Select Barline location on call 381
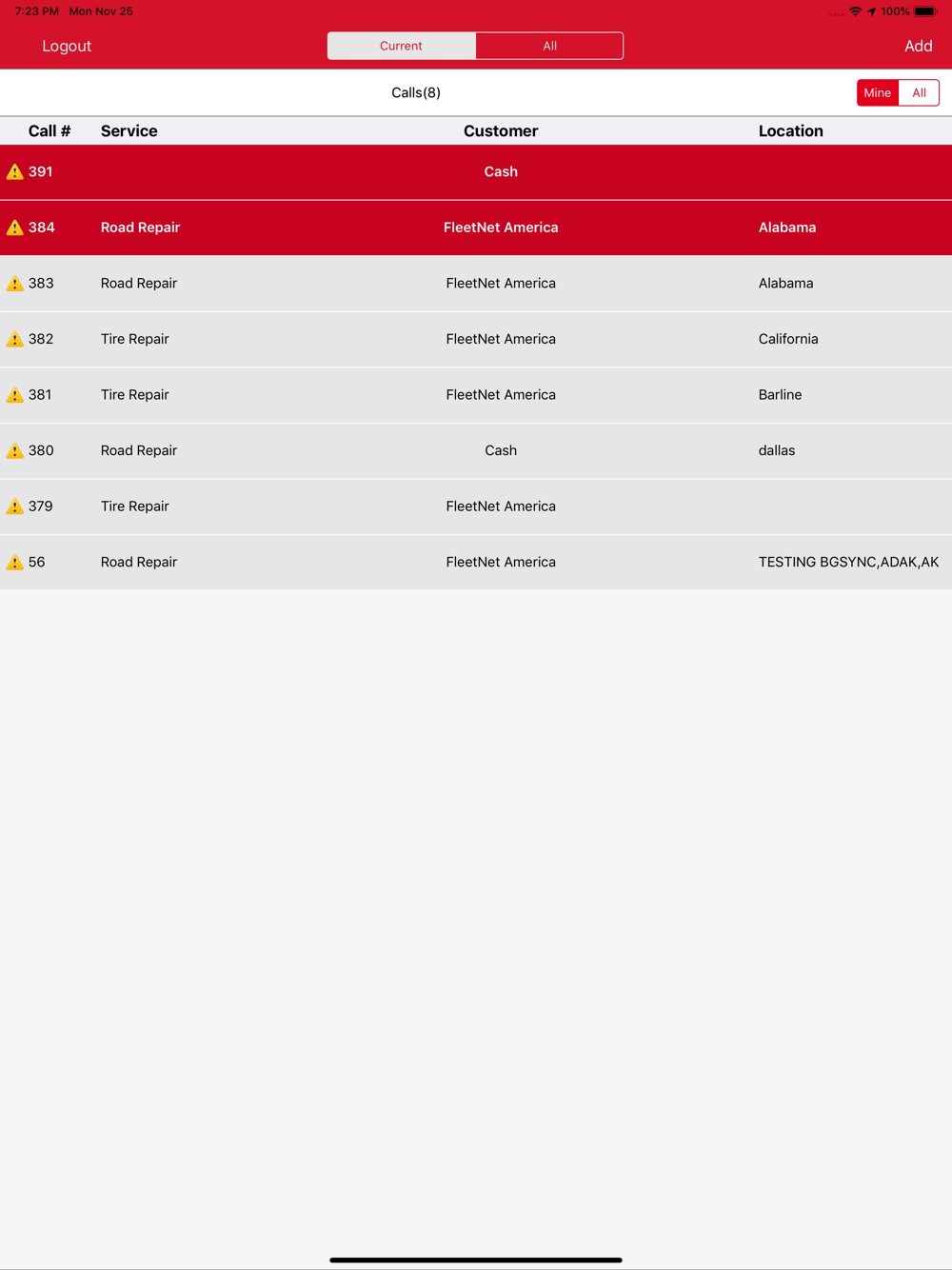The height and width of the screenshot is (1270, 952). [x=780, y=395]
